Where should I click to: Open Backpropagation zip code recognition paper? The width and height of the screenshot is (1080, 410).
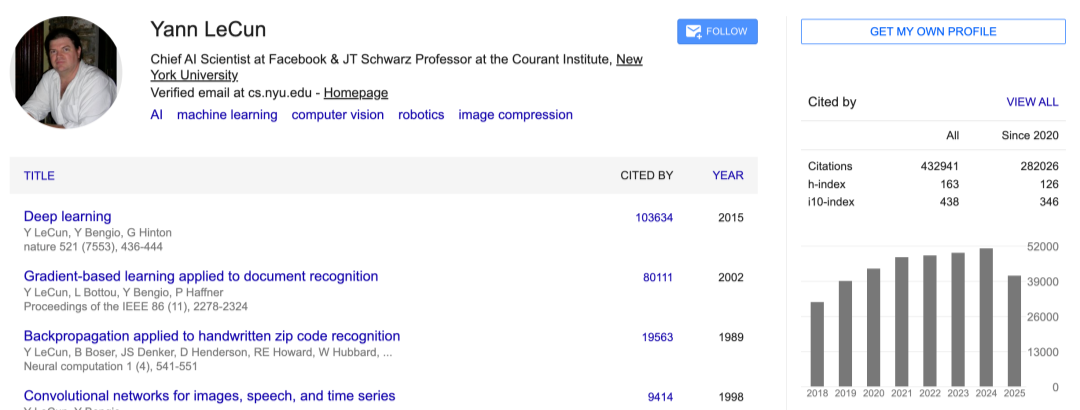[212, 337]
